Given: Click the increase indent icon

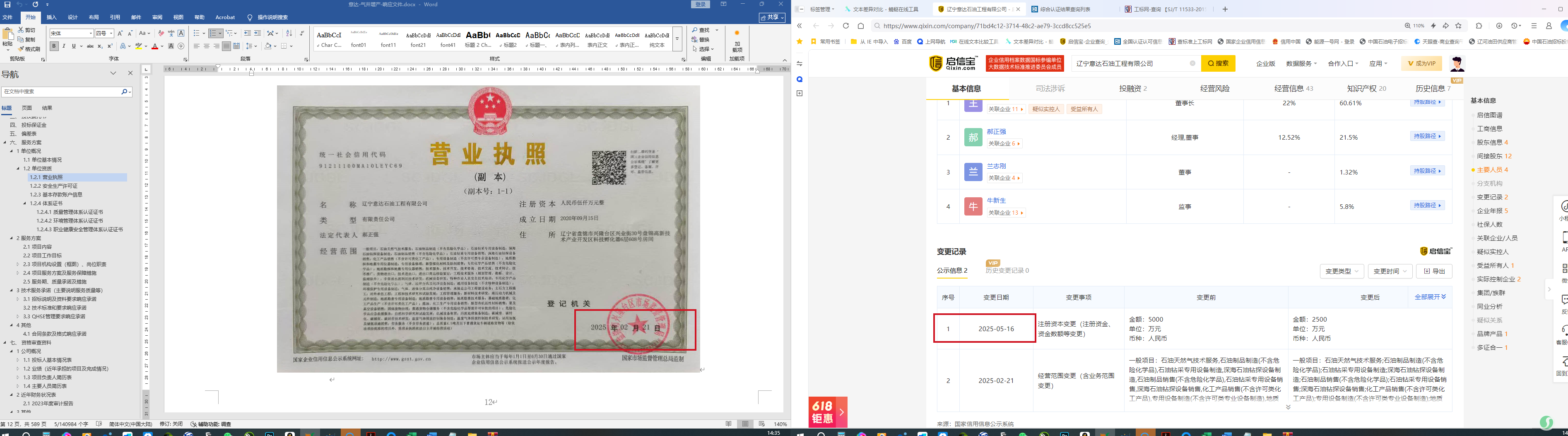Looking at the screenshot, I should [258, 34].
